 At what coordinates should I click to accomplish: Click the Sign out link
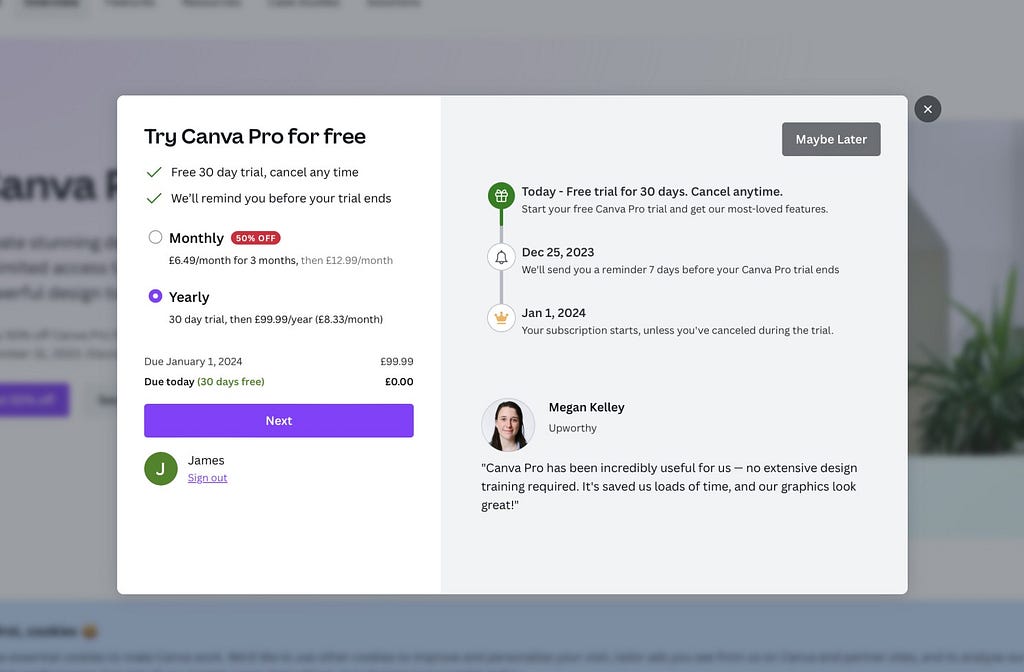pos(207,478)
